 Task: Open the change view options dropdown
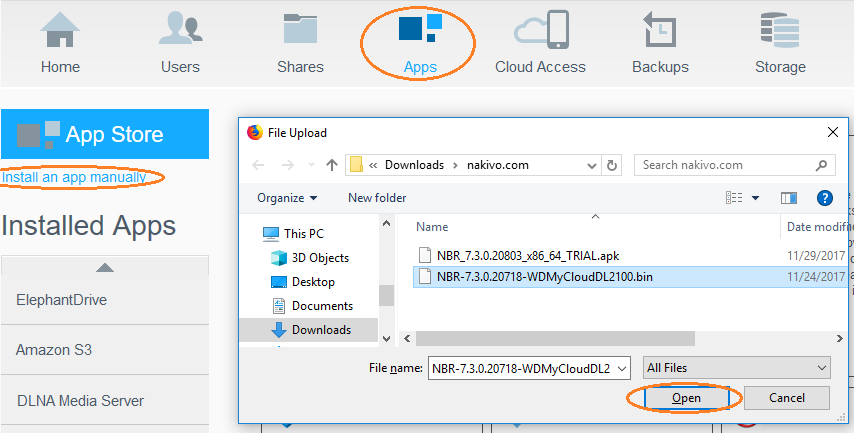755,198
